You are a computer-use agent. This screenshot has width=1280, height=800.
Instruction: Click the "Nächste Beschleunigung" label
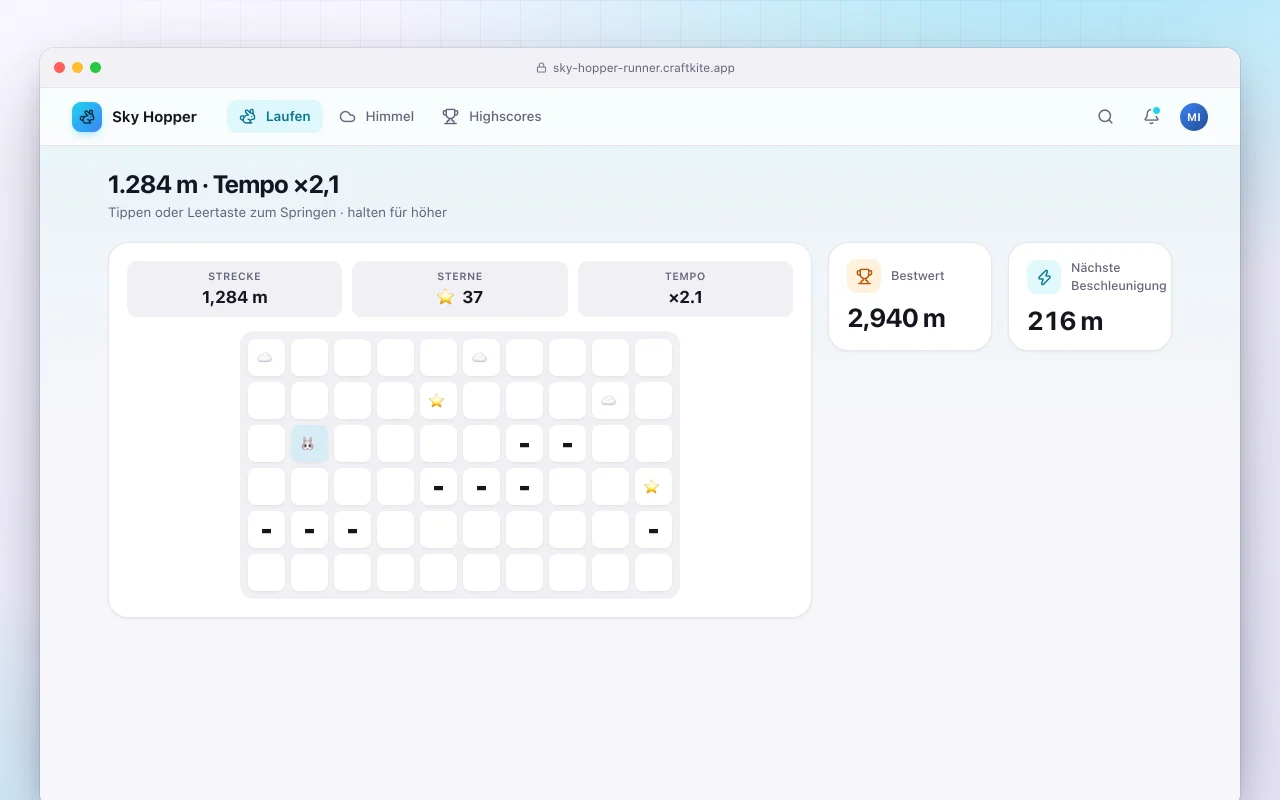[1118, 277]
